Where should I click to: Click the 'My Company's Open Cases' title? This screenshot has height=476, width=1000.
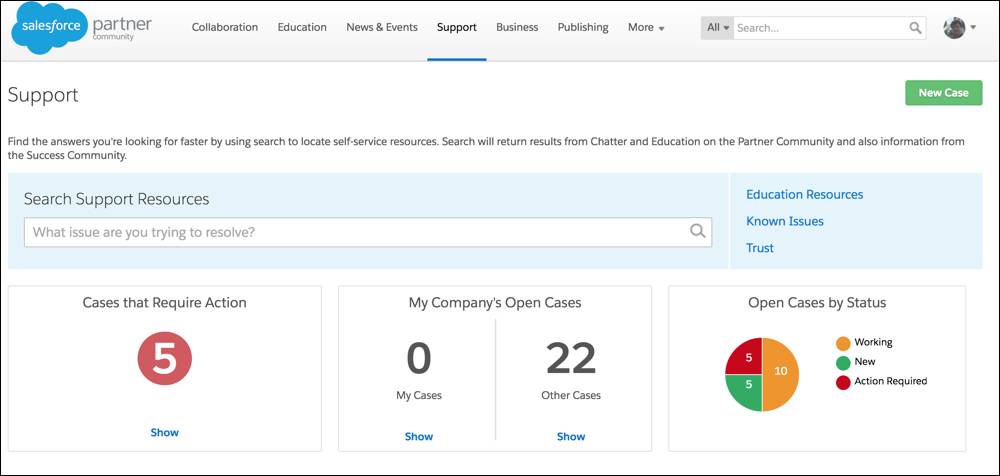[x=495, y=302]
